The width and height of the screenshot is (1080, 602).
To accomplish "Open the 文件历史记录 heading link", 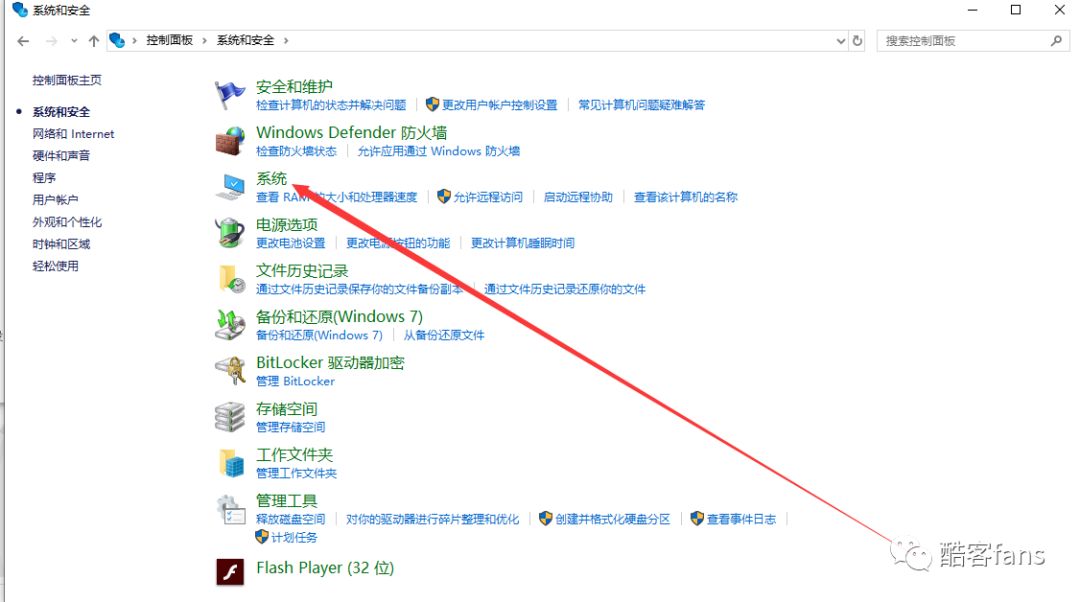I will tap(302, 271).
